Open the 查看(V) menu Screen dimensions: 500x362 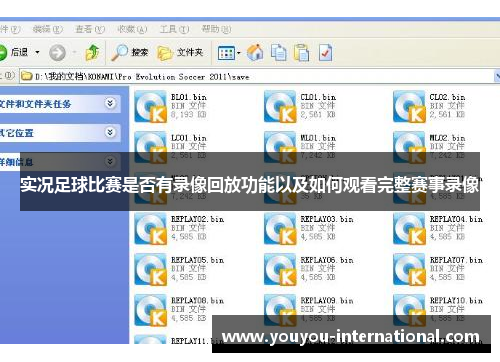coord(90,29)
